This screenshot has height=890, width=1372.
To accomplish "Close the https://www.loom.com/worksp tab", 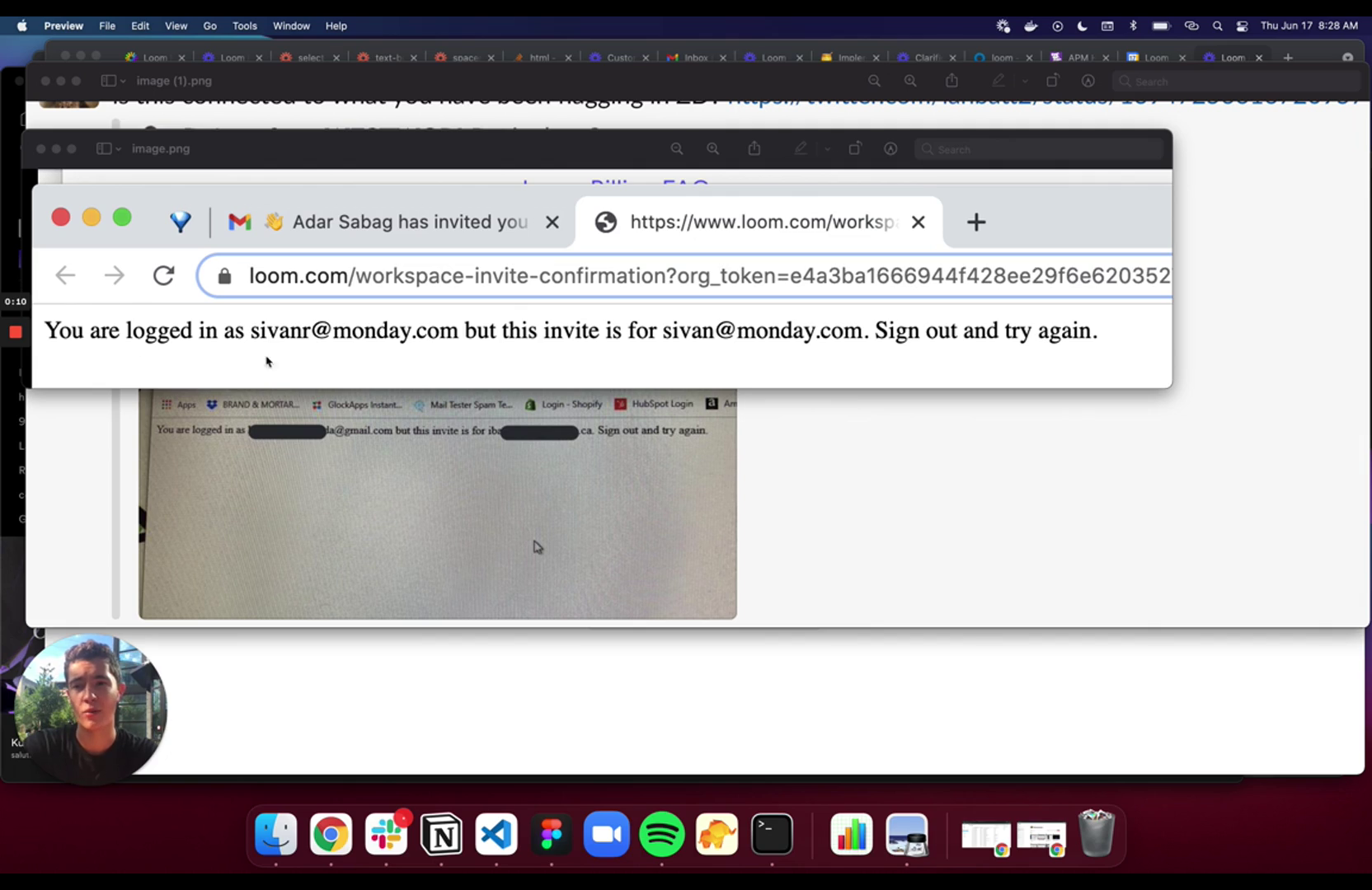I will pos(919,222).
